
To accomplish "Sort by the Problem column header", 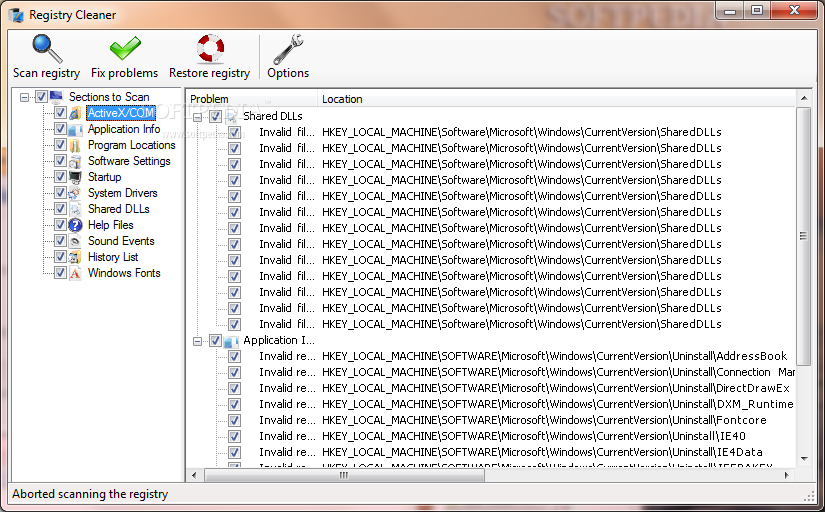I will tap(251, 99).
